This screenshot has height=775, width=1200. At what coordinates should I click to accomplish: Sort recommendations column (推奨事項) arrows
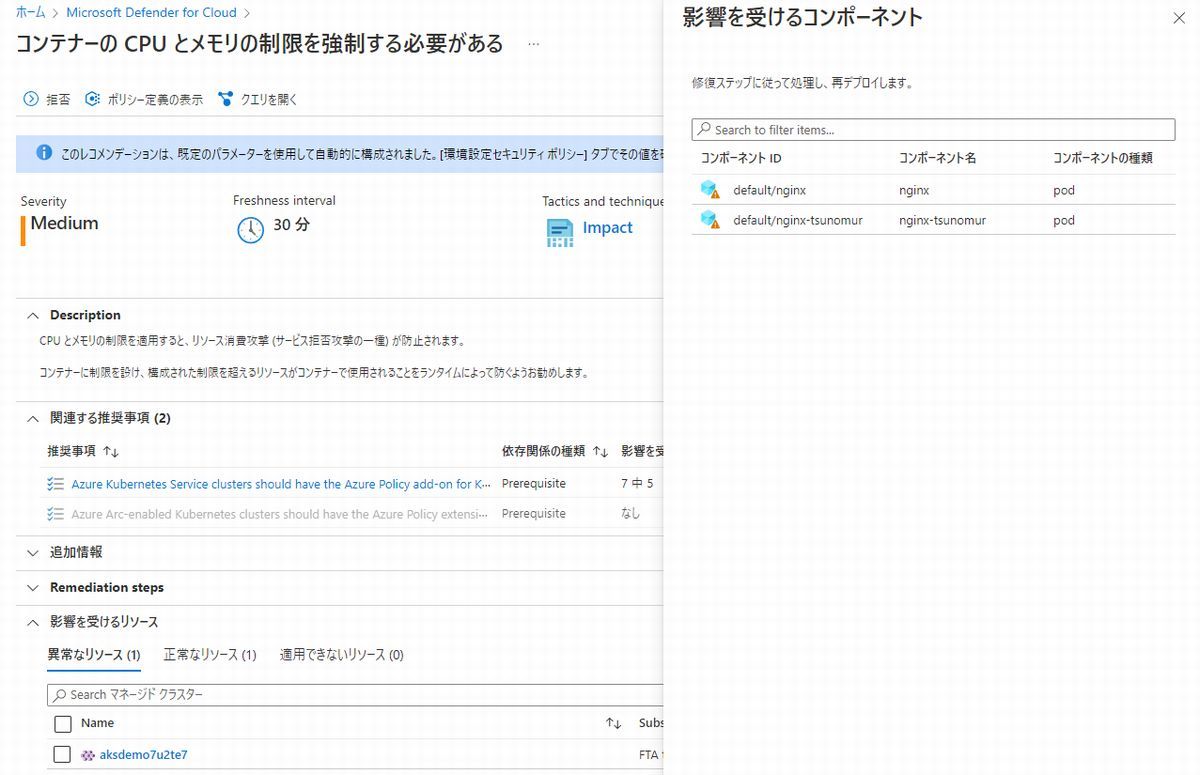pyautogui.click(x=111, y=452)
